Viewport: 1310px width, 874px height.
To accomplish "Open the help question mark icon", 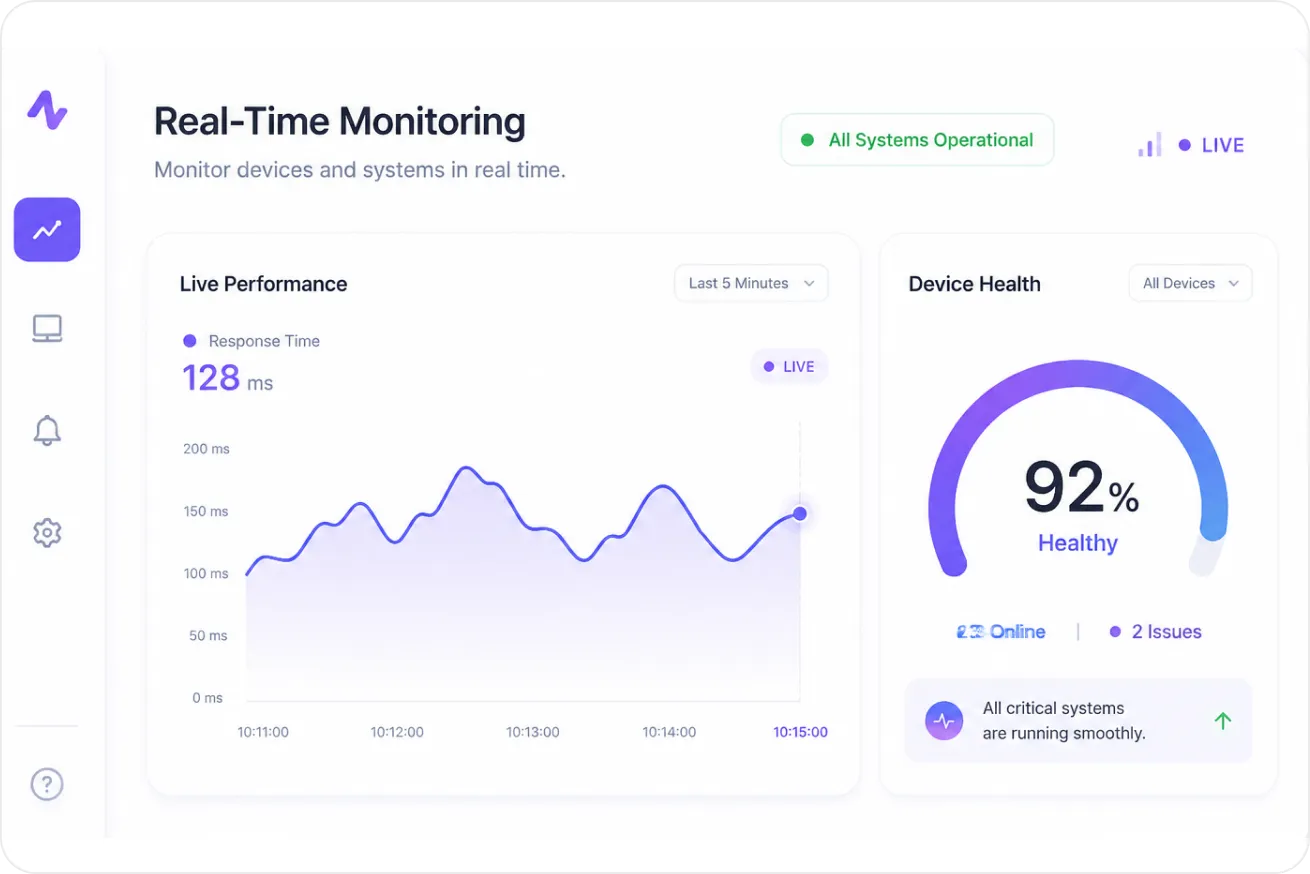I will point(47,783).
